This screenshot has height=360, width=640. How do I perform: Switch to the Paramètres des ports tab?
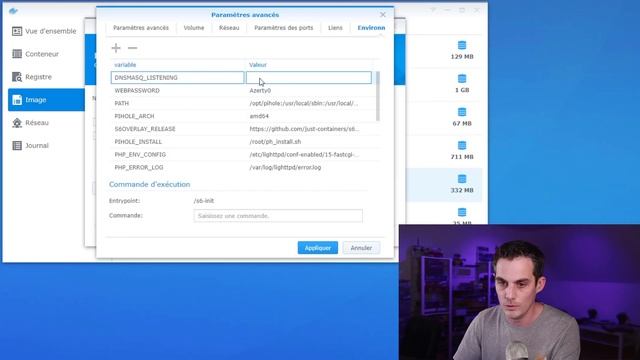point(284,28)
